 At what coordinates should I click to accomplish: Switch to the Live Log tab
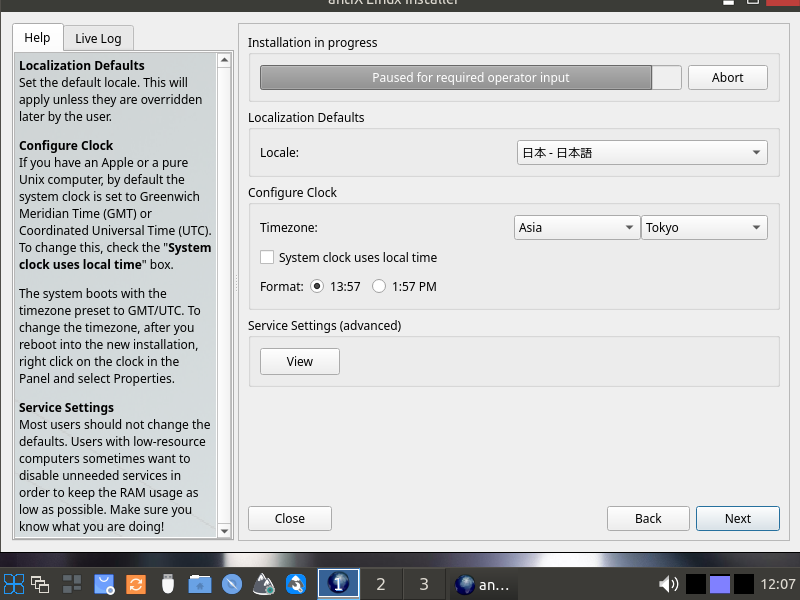(98, 38)
